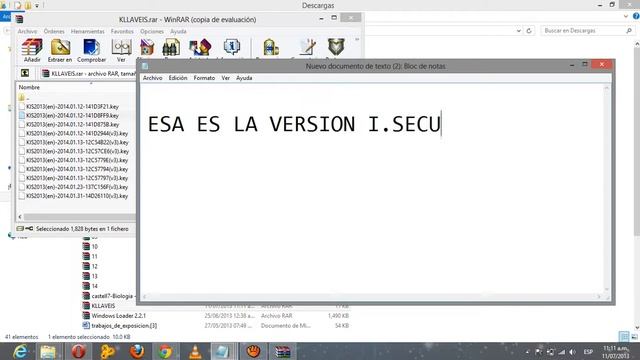The width and height of the screenshot is (640, 360).
Task: Select file KIS2013(en)-2014.01.13-12C57797(v3).key
Action: click(73, 178)
